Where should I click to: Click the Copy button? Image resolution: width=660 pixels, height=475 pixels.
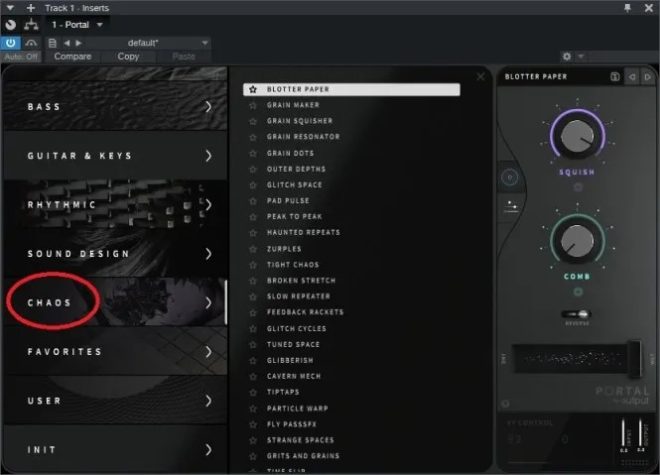point(128,56)
